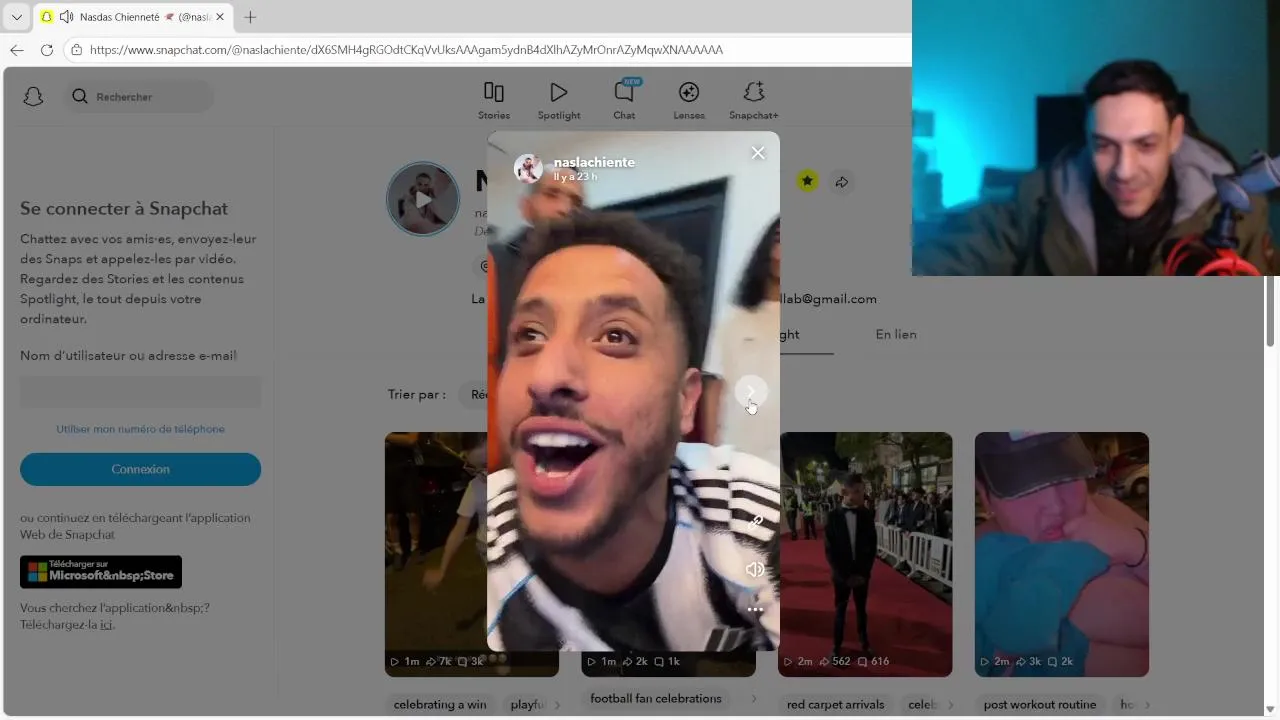Click the Microsoft Store download badge

point(101,572)
